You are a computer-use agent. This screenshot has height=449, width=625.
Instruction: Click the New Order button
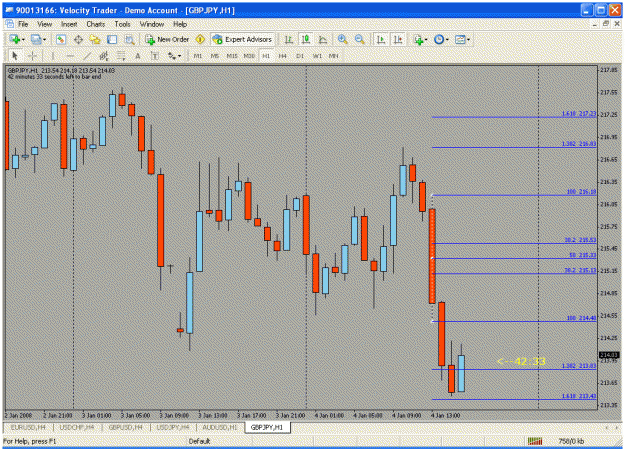tap(167, 39)
